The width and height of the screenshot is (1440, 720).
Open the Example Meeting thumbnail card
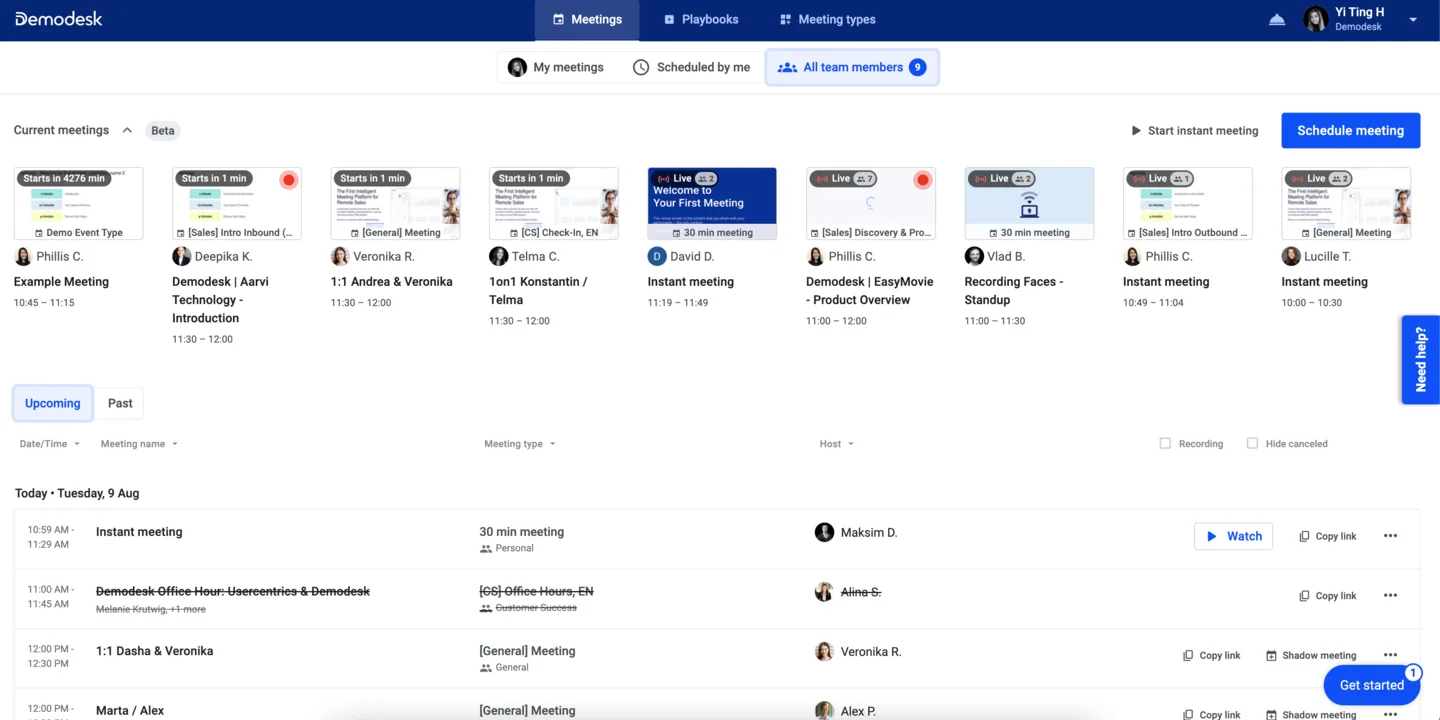78,204
